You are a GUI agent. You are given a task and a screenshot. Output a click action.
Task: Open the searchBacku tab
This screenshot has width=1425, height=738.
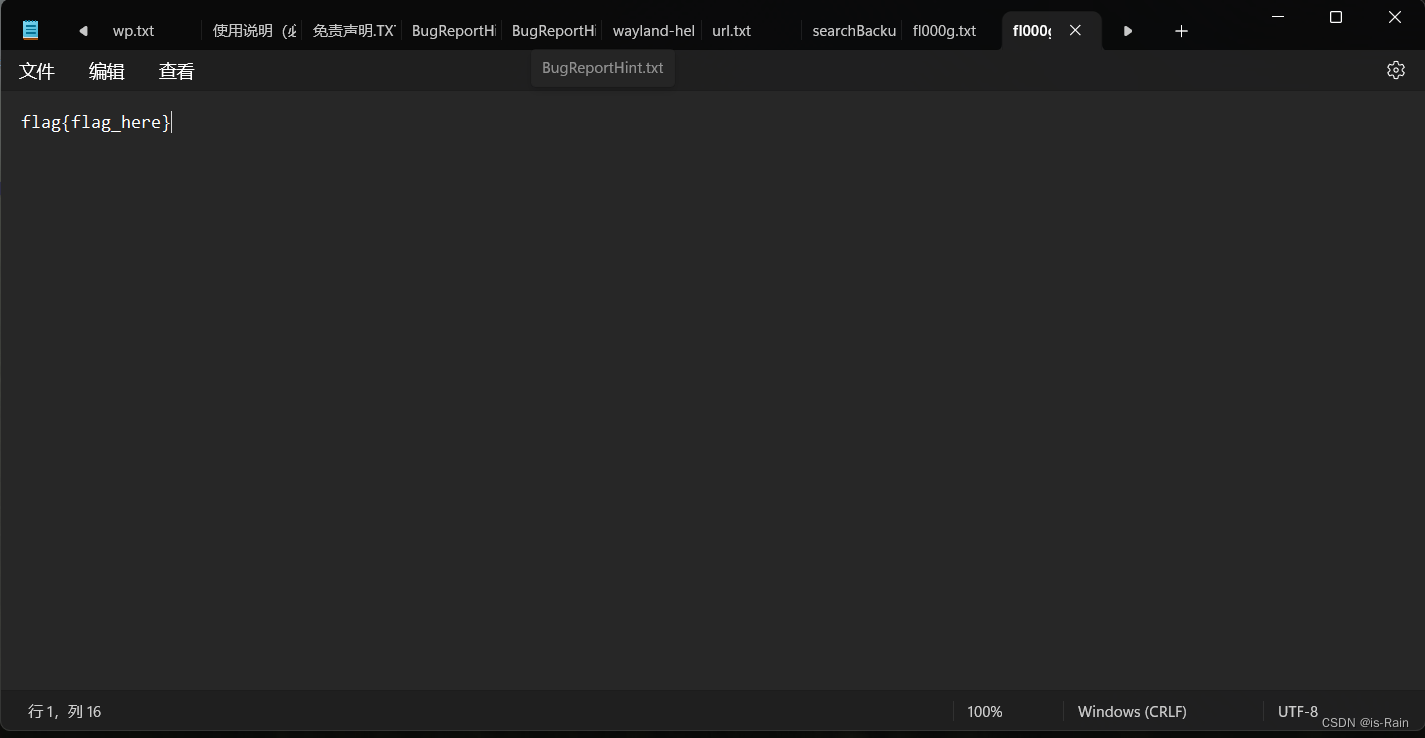pos(852,31)
